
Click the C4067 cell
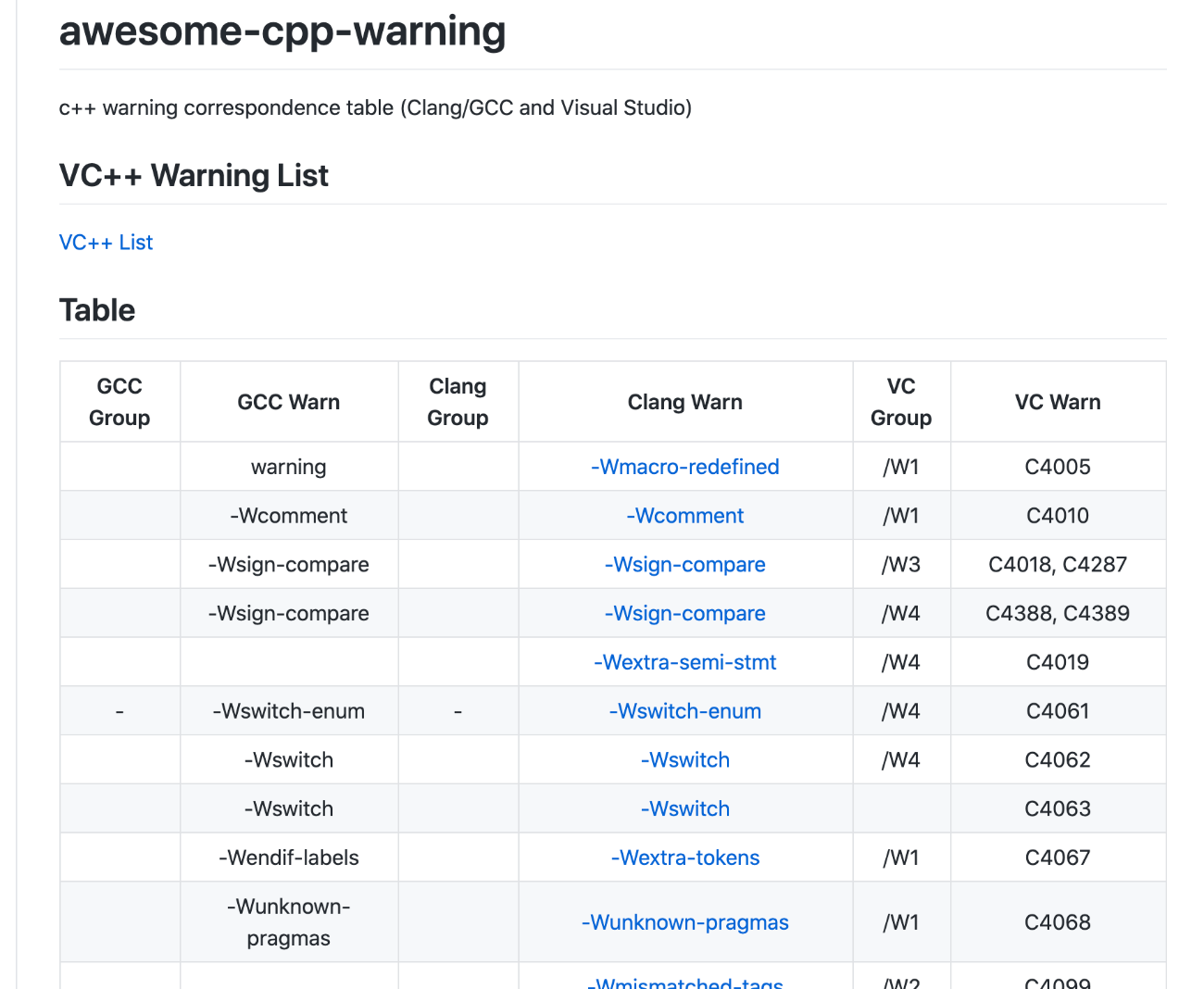tap(1058, 858)
